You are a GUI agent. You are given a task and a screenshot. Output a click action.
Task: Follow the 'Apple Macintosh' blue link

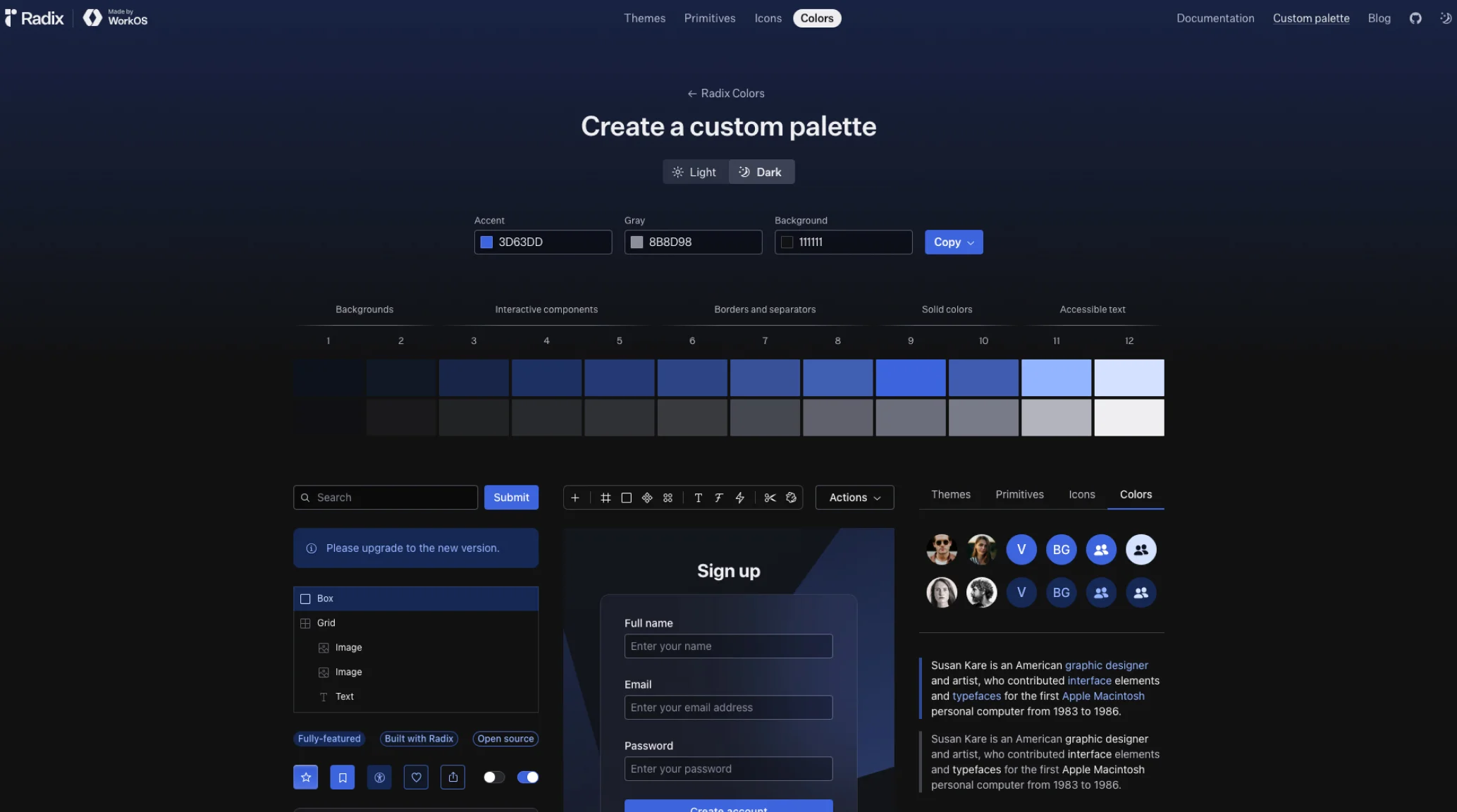[1103, 696]
